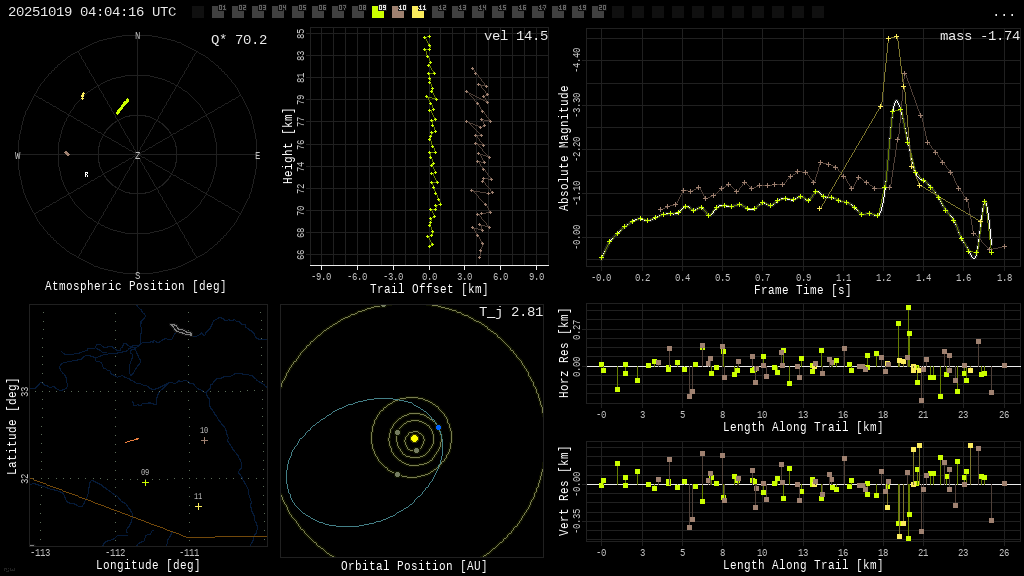This screenshot has width=1024, height=576.
Task: Click the blue Earth dot on orbit
Action: pos(438,427)
